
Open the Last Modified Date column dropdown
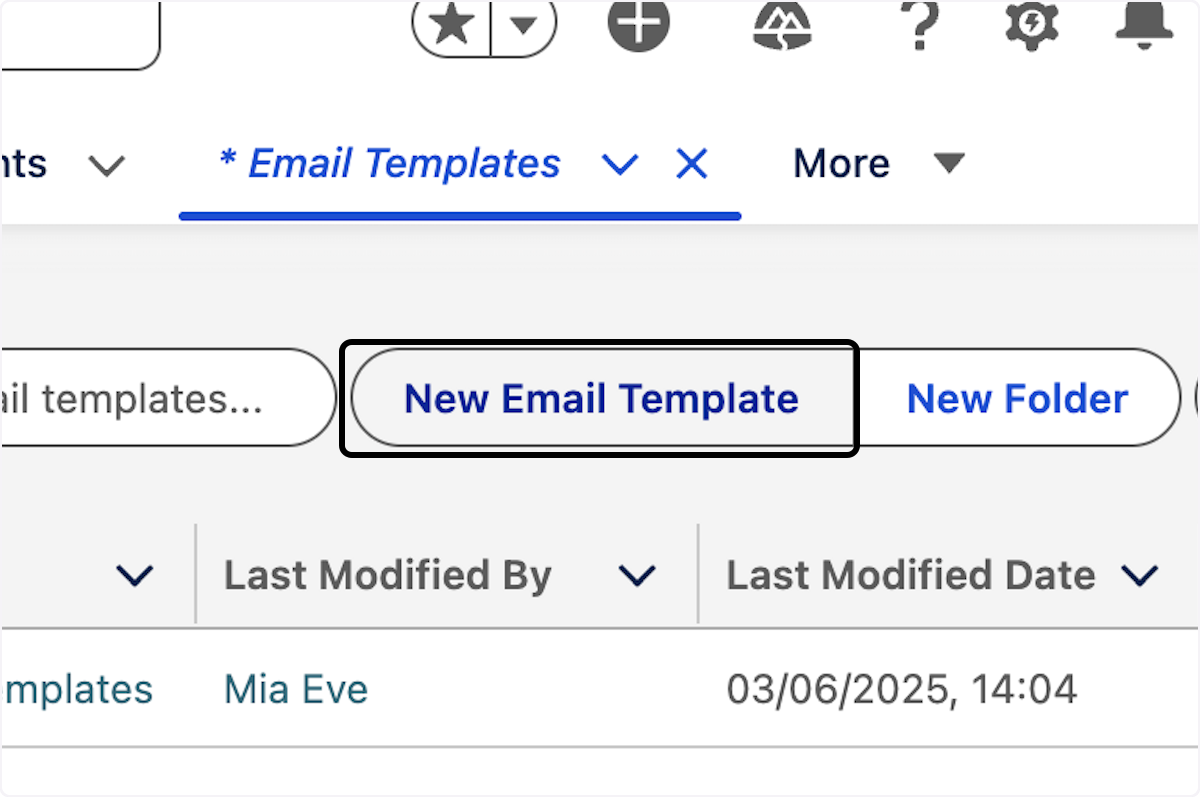coord(1138,575)
